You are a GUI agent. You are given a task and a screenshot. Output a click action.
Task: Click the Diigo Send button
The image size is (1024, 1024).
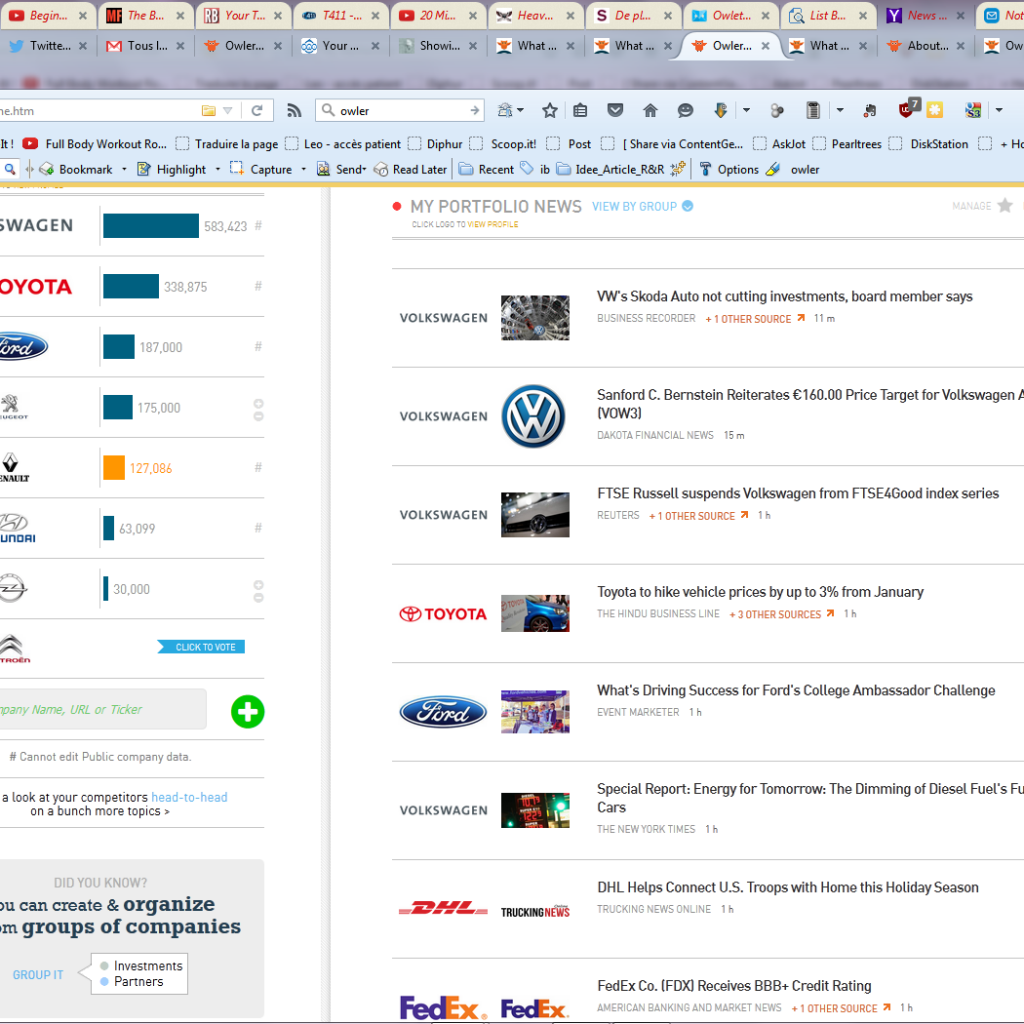click(x=342, y=169)
